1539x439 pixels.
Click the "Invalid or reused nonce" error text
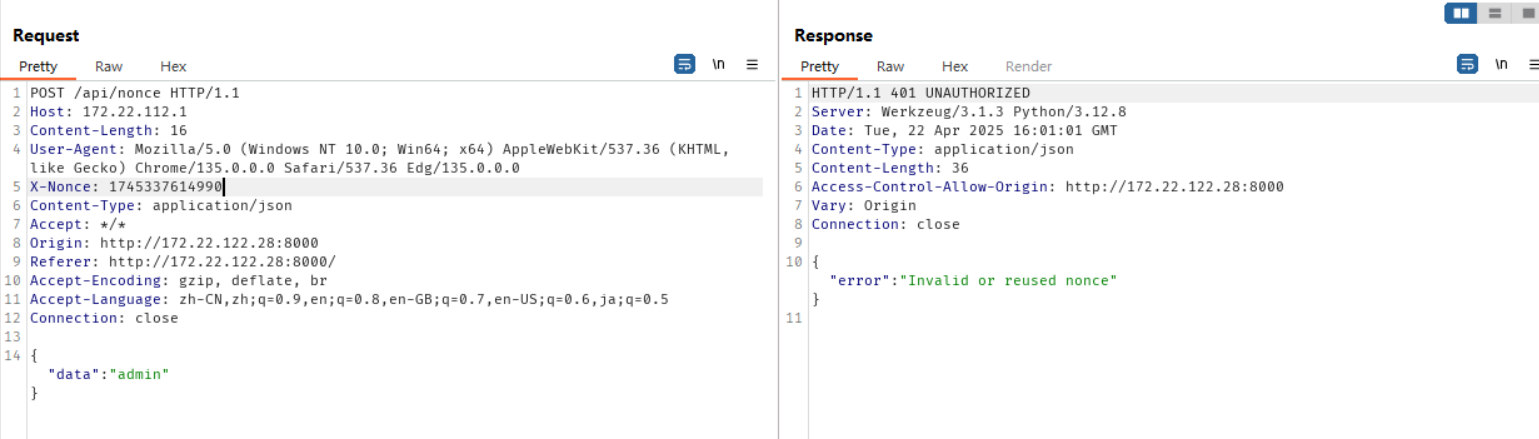(1008, 280)
